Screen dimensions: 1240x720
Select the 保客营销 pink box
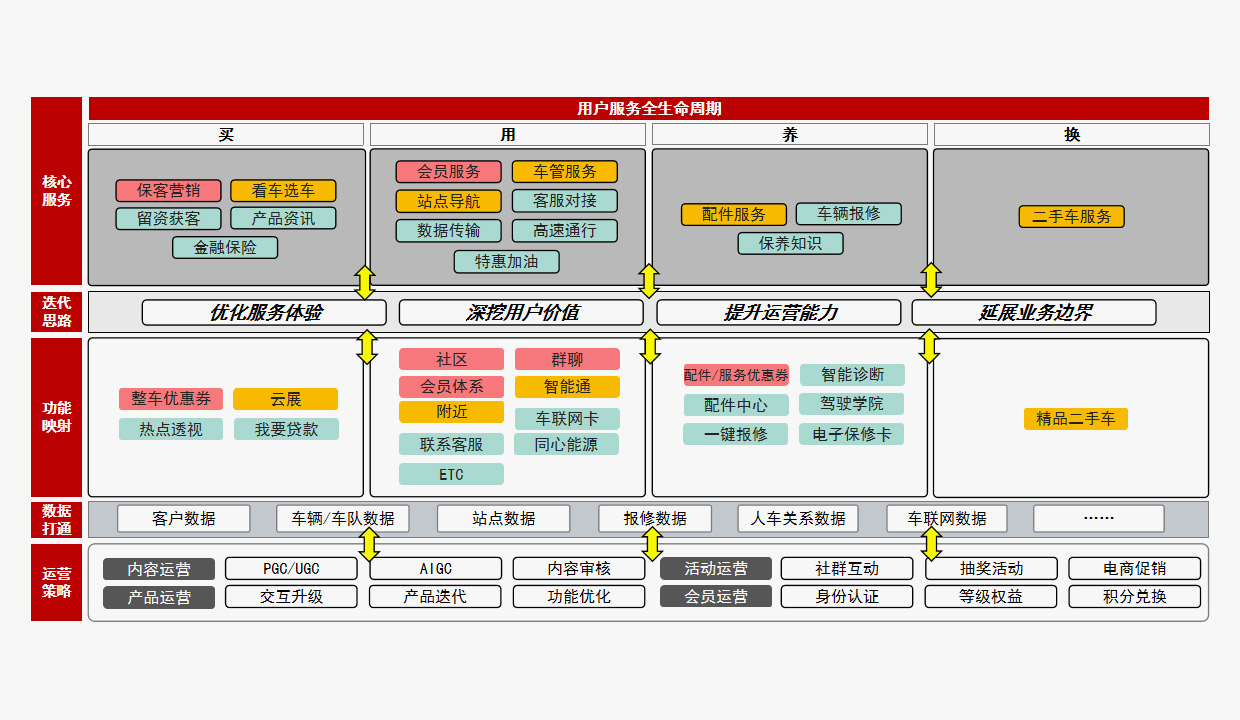click(x=168, y=191)
